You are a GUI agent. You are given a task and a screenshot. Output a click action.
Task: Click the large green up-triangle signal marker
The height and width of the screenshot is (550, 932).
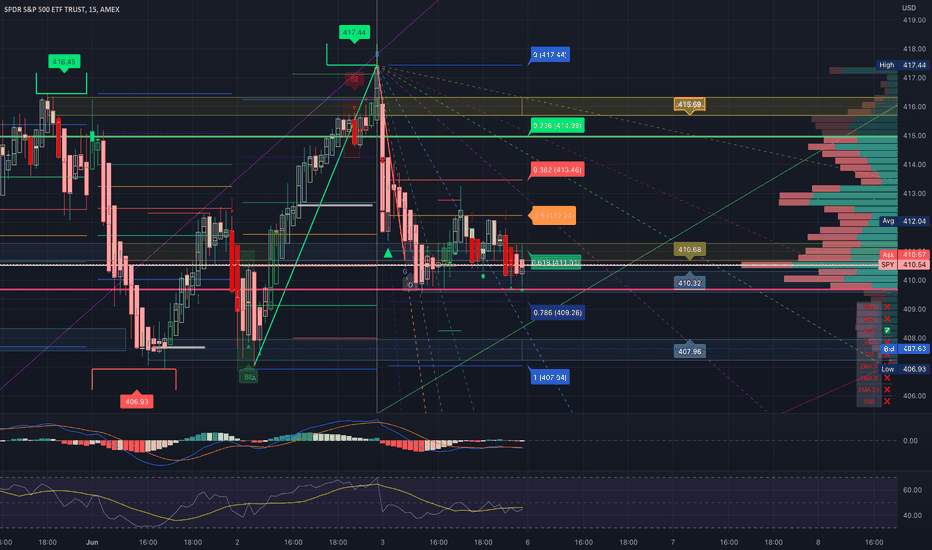388,253
